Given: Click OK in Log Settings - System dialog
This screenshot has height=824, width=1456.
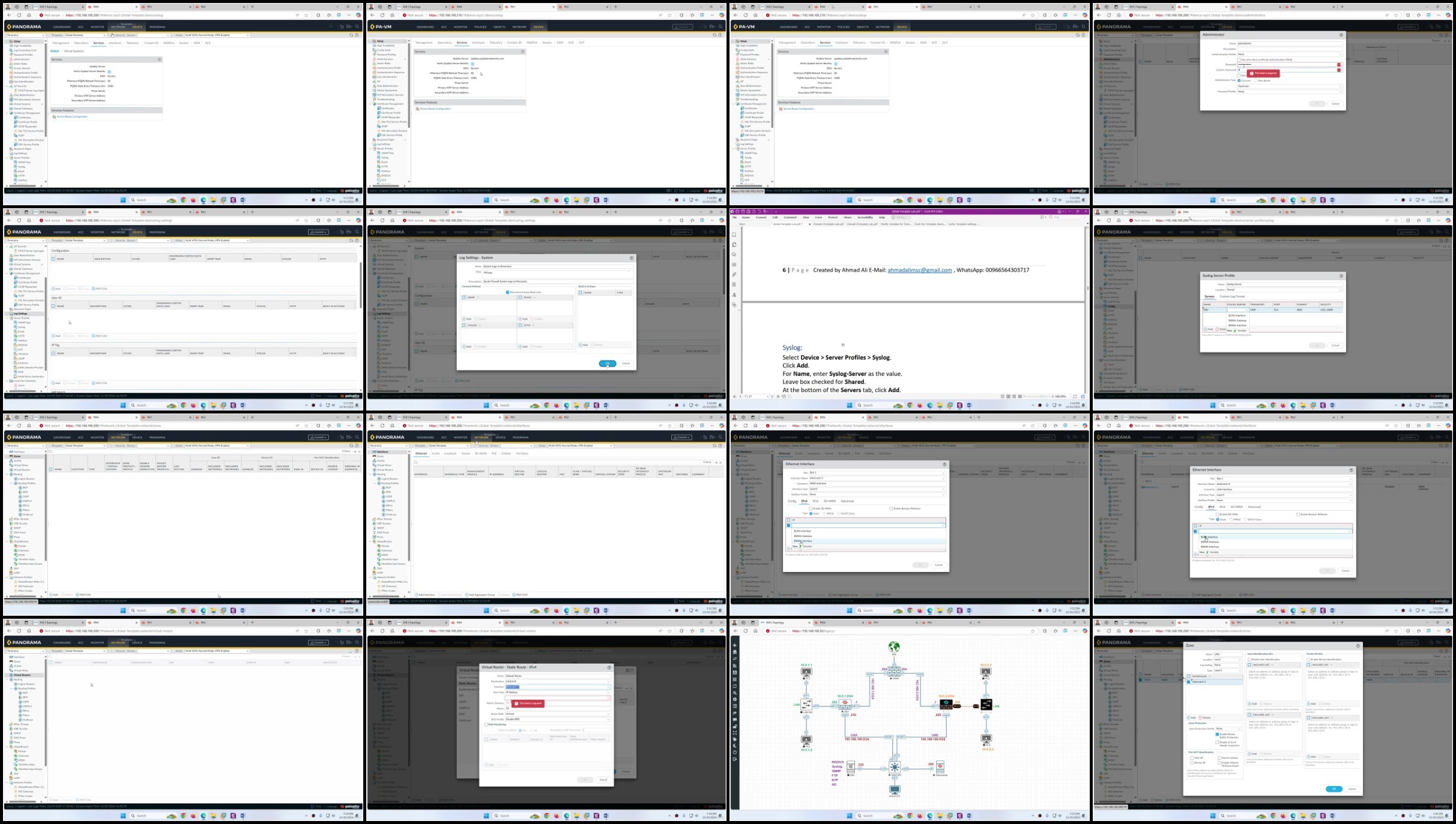Looking at the screenshot, I should point(608,364).
